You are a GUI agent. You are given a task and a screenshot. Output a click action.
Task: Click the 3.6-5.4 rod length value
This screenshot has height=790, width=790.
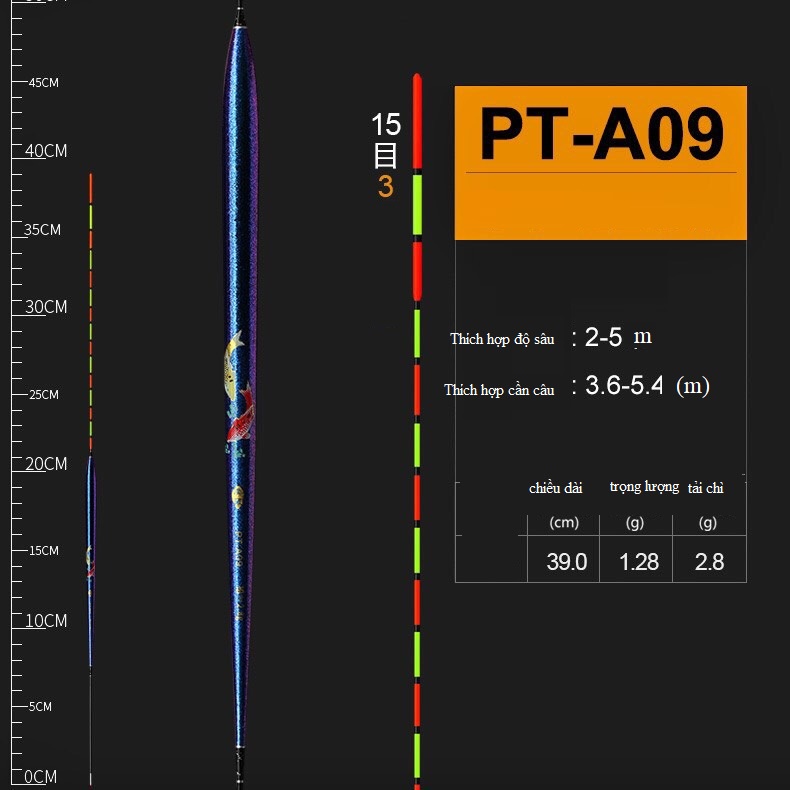point(624,386)
